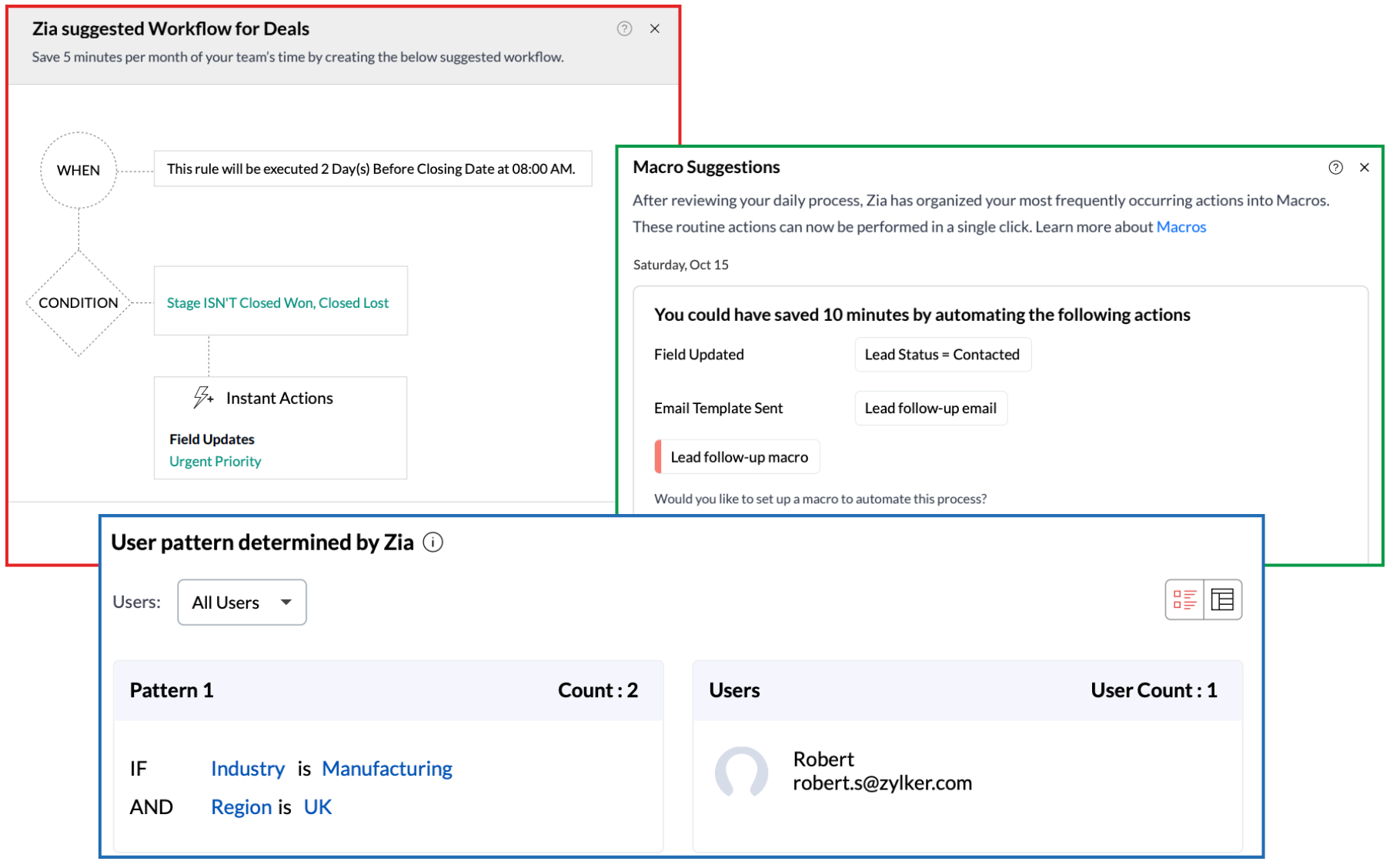Expand the CONDITION diamond node

78,302
